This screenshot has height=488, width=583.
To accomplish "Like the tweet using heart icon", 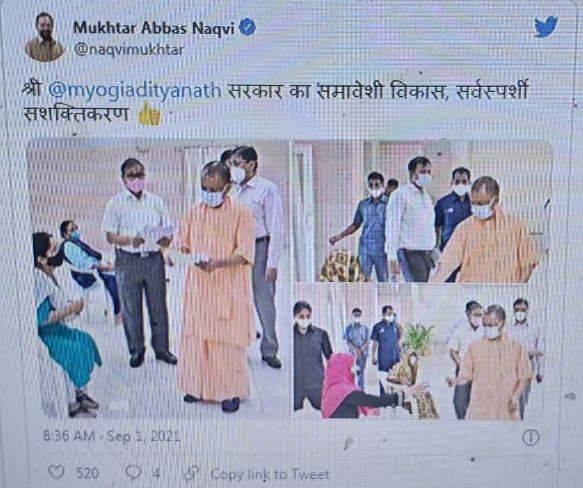I will [57, 472].
